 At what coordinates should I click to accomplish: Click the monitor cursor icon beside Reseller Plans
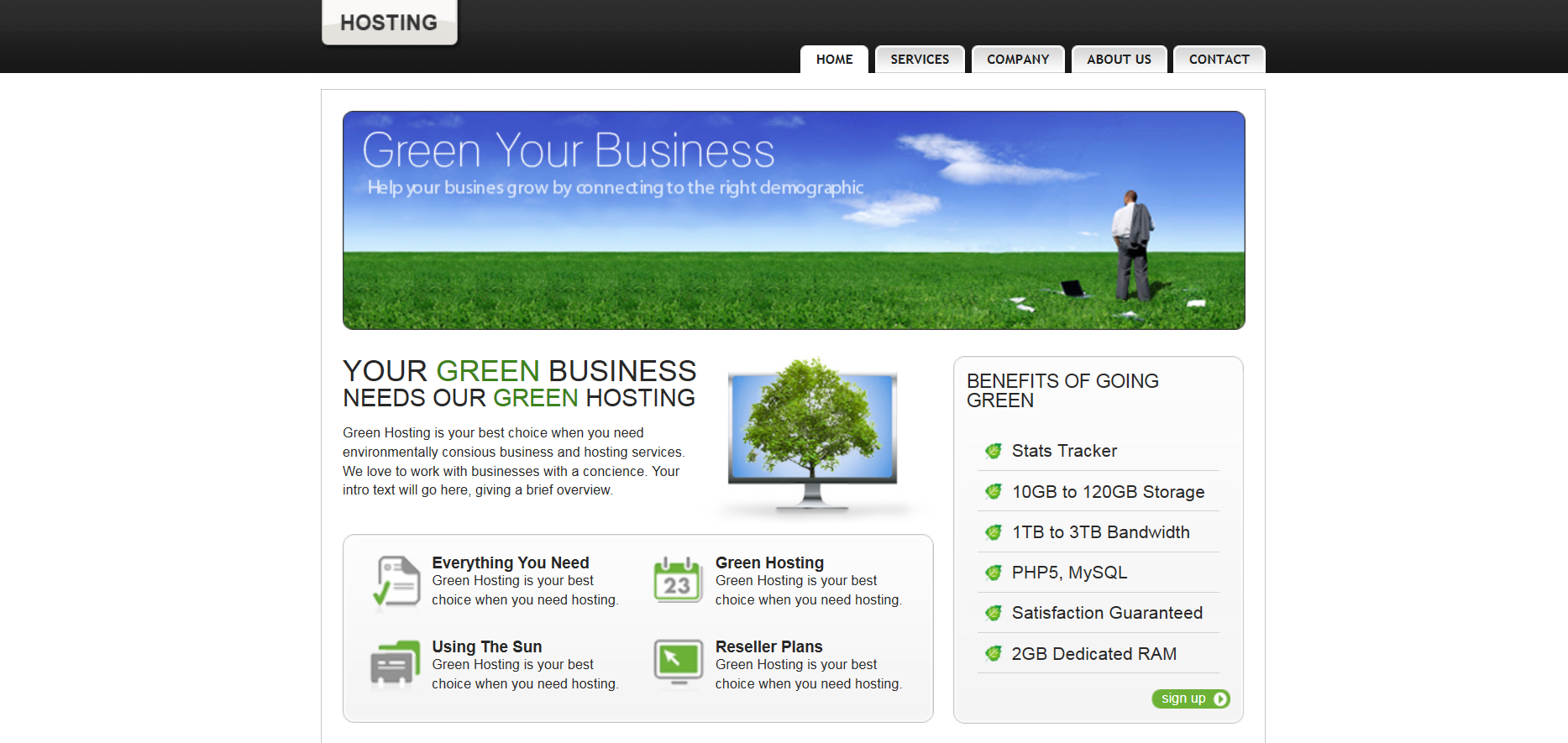(678, 662)
